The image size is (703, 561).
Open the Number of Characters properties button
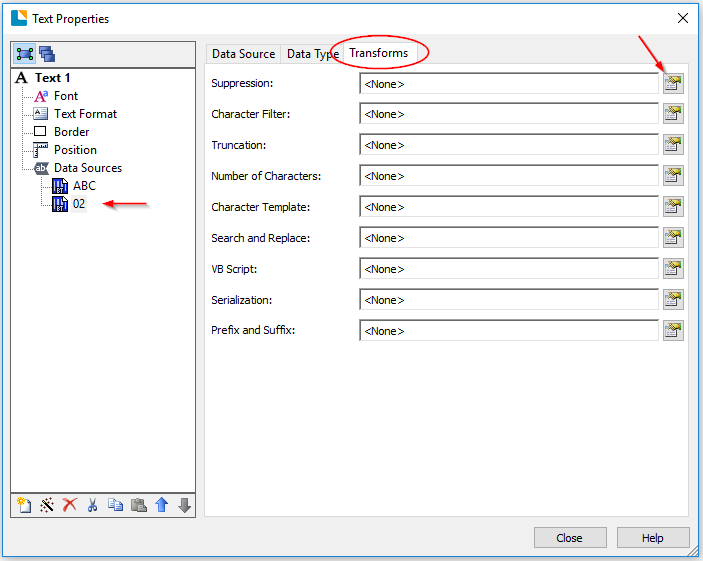[673, 176]
